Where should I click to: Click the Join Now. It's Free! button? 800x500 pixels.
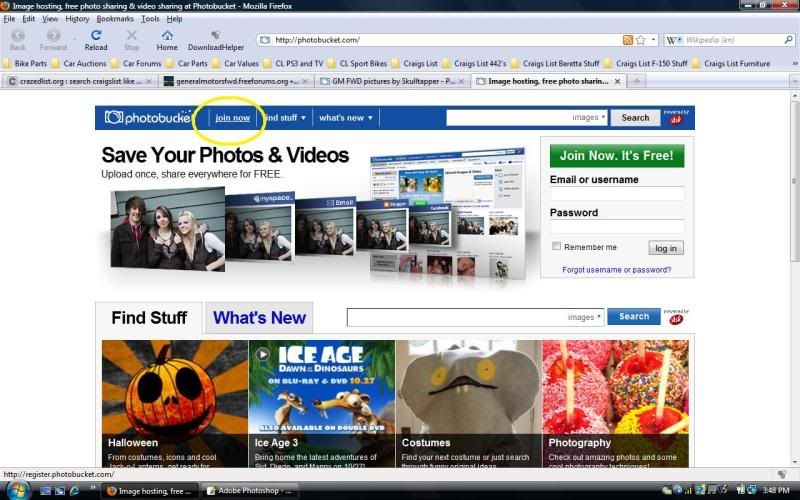tap(617, 156)
